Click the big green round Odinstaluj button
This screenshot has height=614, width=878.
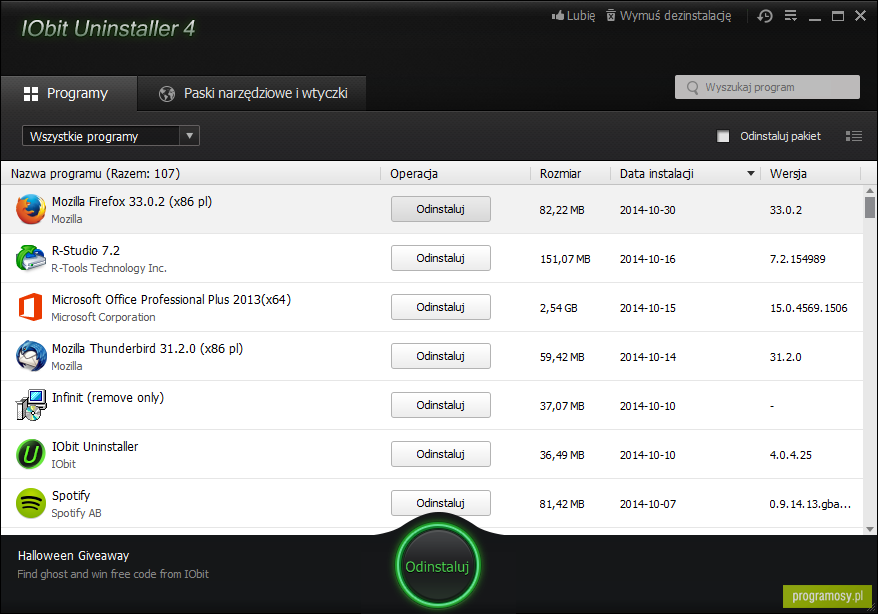pos(437,566)
